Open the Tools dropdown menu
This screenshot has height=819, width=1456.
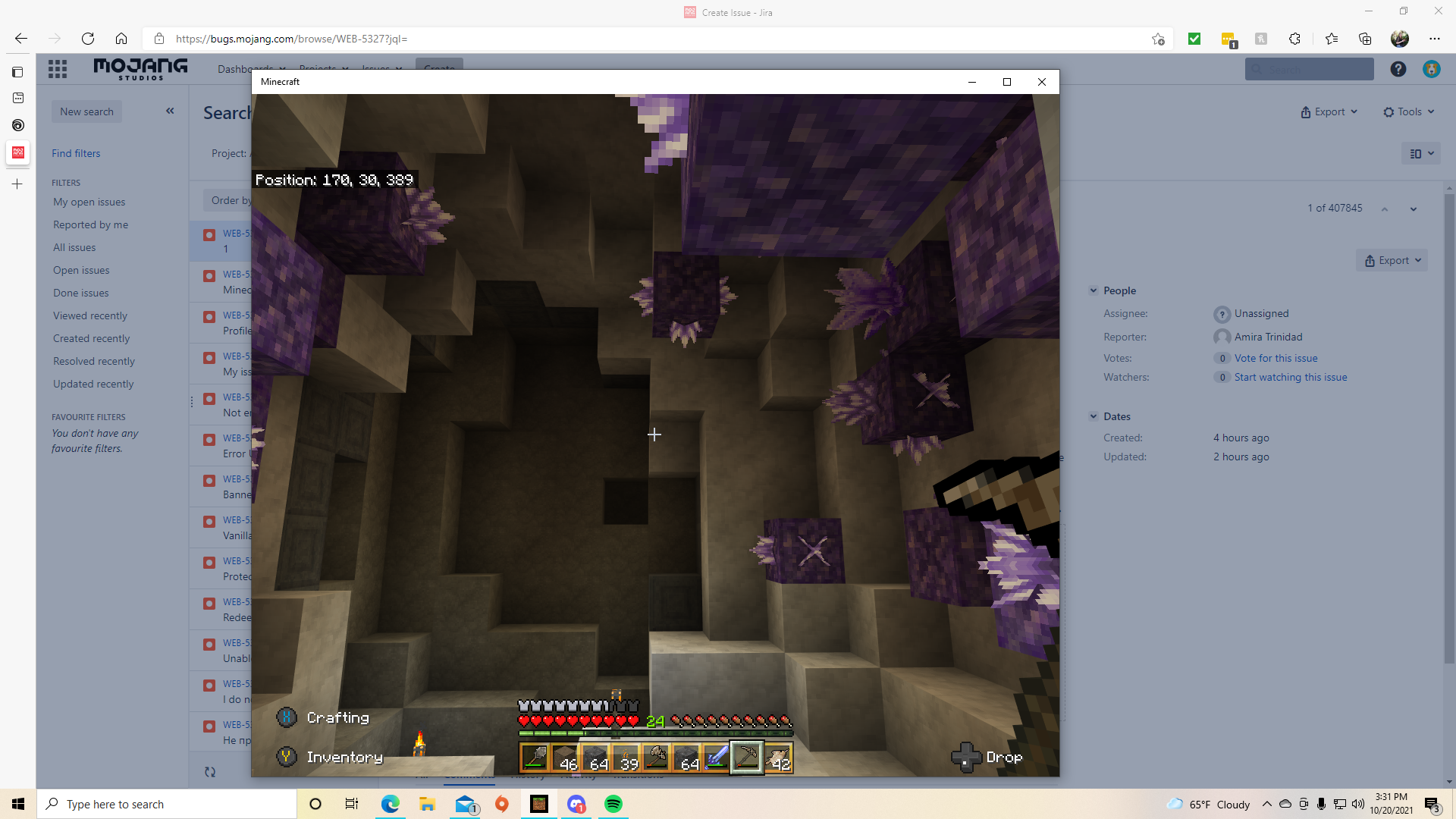click(1408, 111)
